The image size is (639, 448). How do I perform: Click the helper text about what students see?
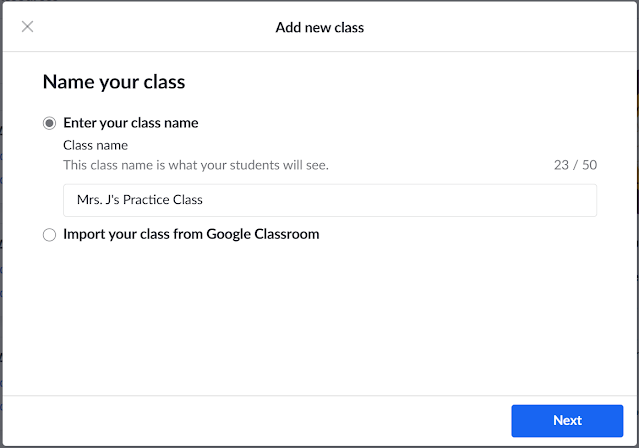[x=195, y=165]
